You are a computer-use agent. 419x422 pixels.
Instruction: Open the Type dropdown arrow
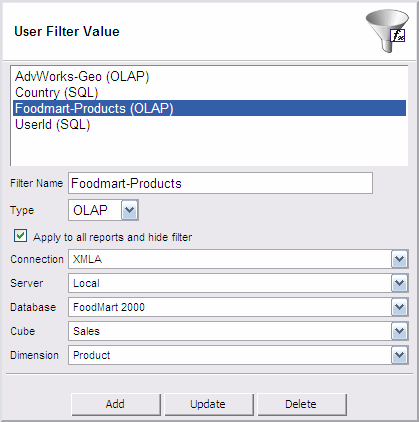point(129,210)
